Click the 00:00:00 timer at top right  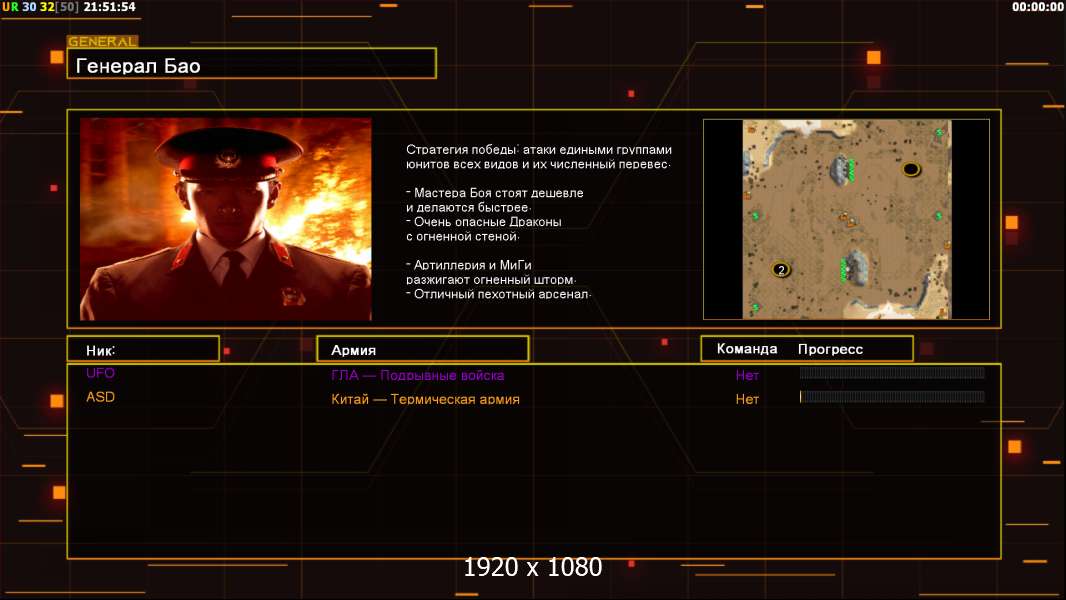[x=1037, y=7]
